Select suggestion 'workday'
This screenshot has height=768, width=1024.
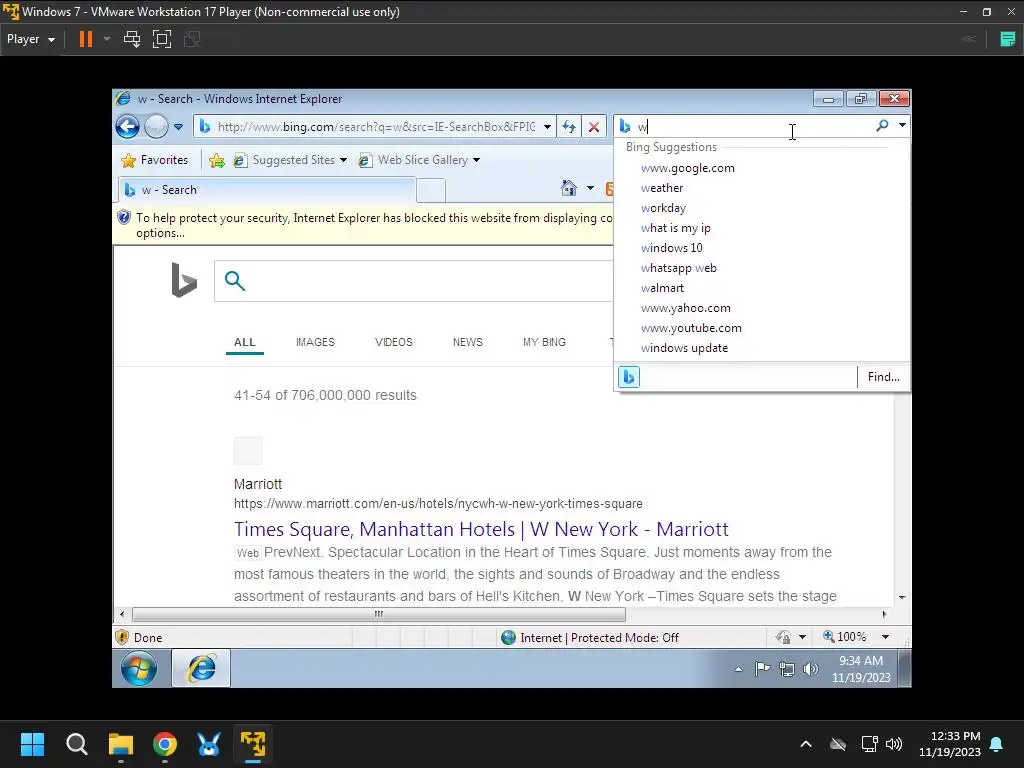coord(762,208)
